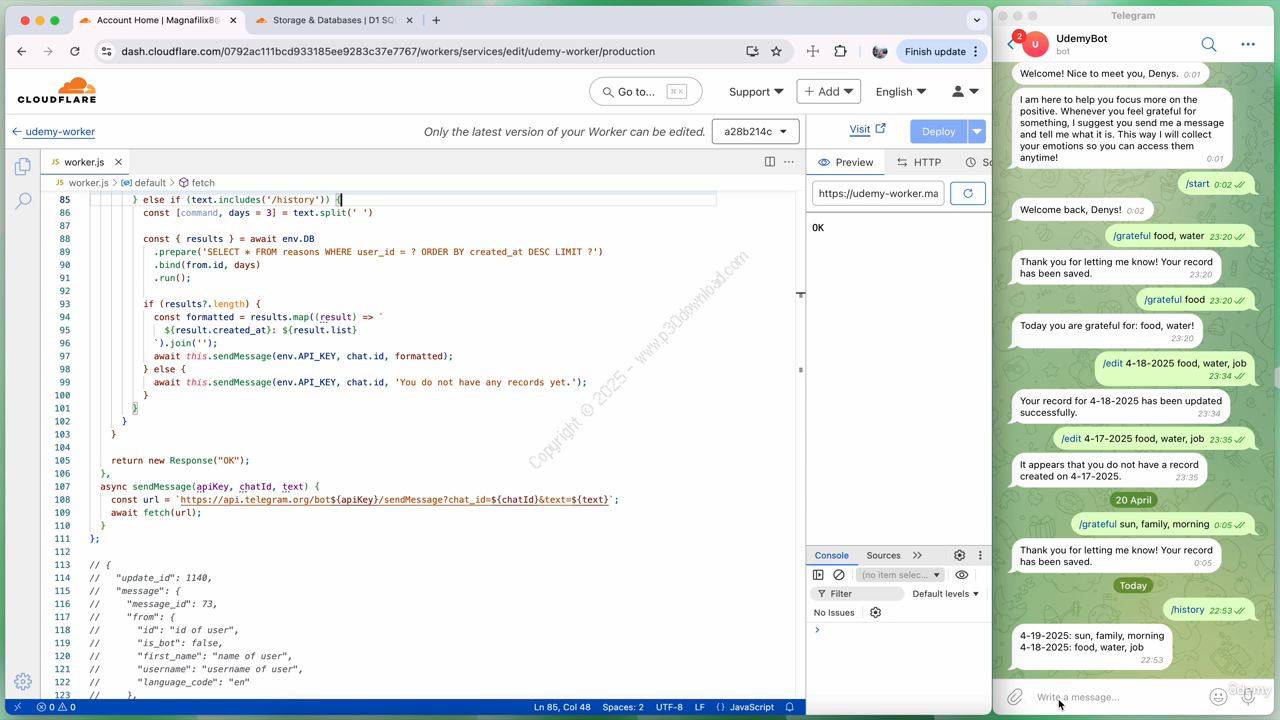Change Spaces: 2 indentation setting
The image size is (1280, 720).
pos(623,707)
